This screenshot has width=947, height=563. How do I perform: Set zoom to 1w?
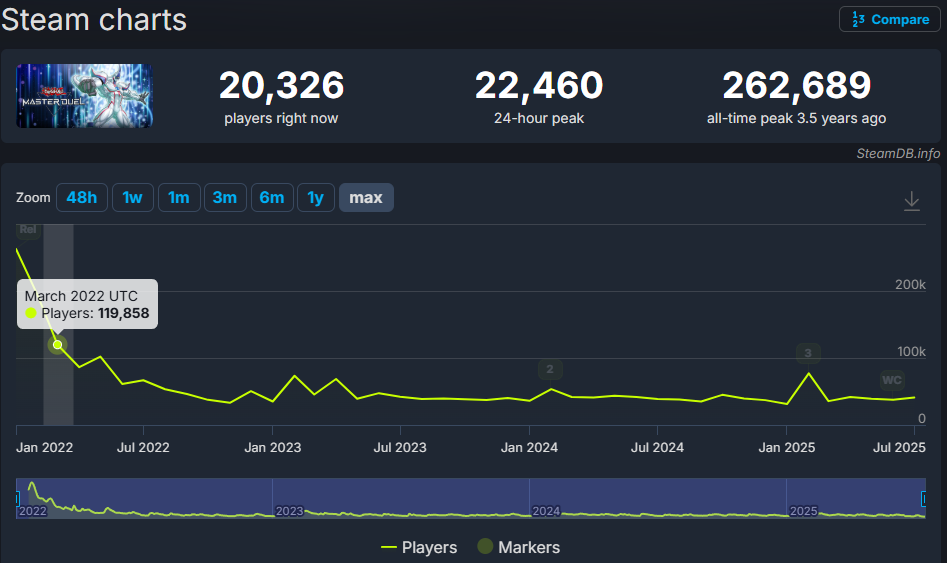click(132, 198)
